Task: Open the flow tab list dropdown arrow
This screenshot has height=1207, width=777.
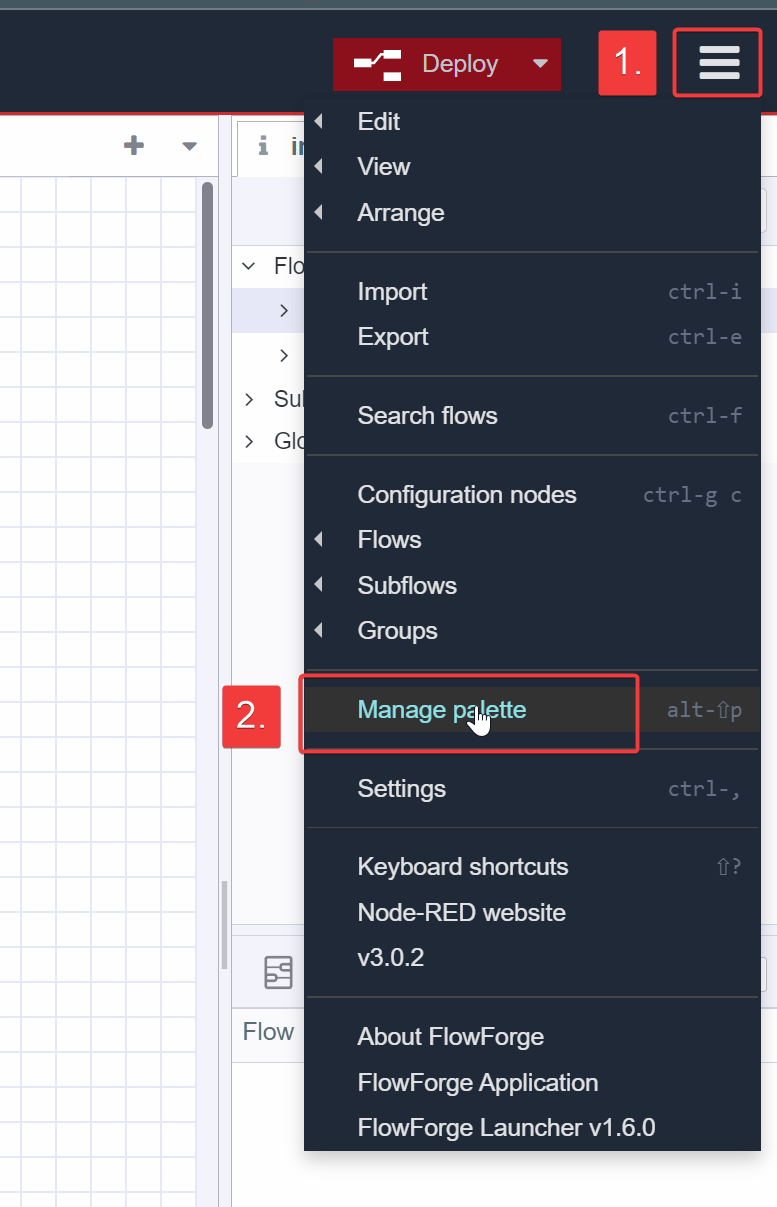Action: (189, 147)
